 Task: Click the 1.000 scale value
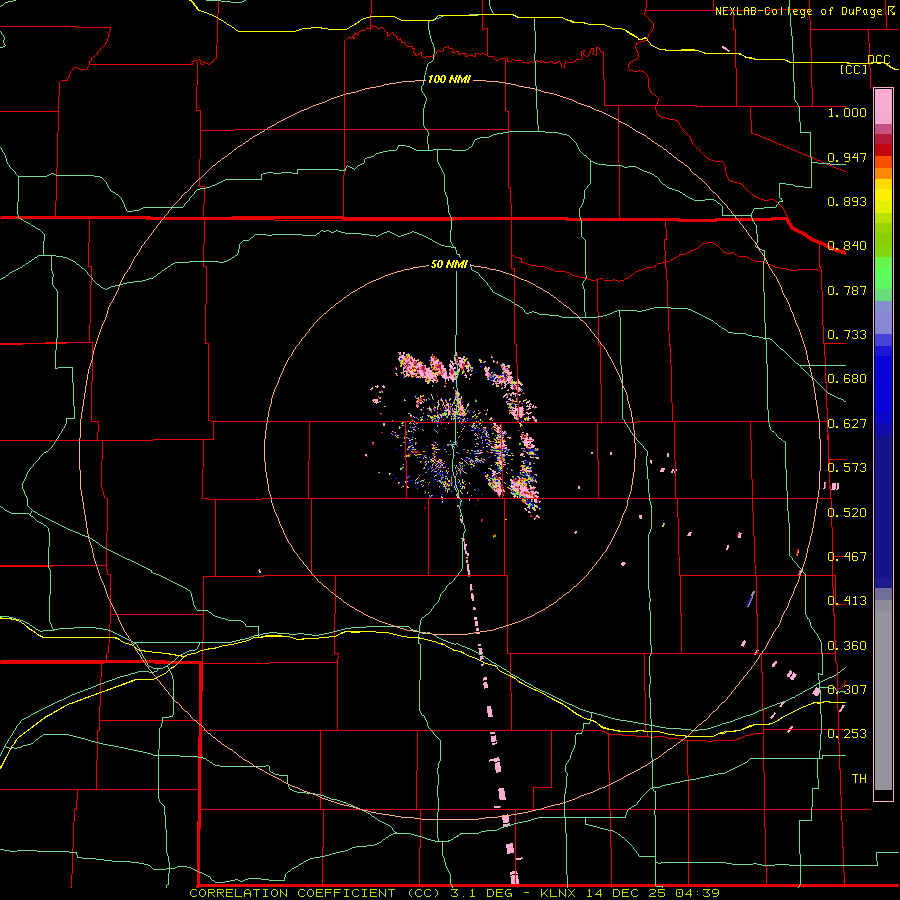point(847,112)
